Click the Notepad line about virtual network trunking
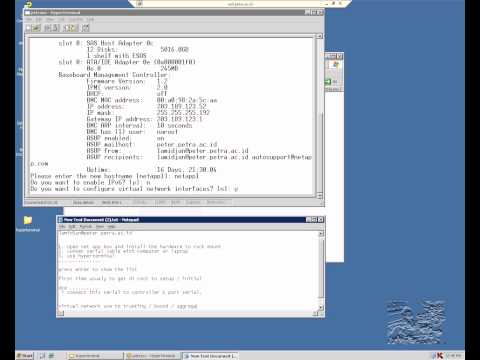 (x=128, y=306)
